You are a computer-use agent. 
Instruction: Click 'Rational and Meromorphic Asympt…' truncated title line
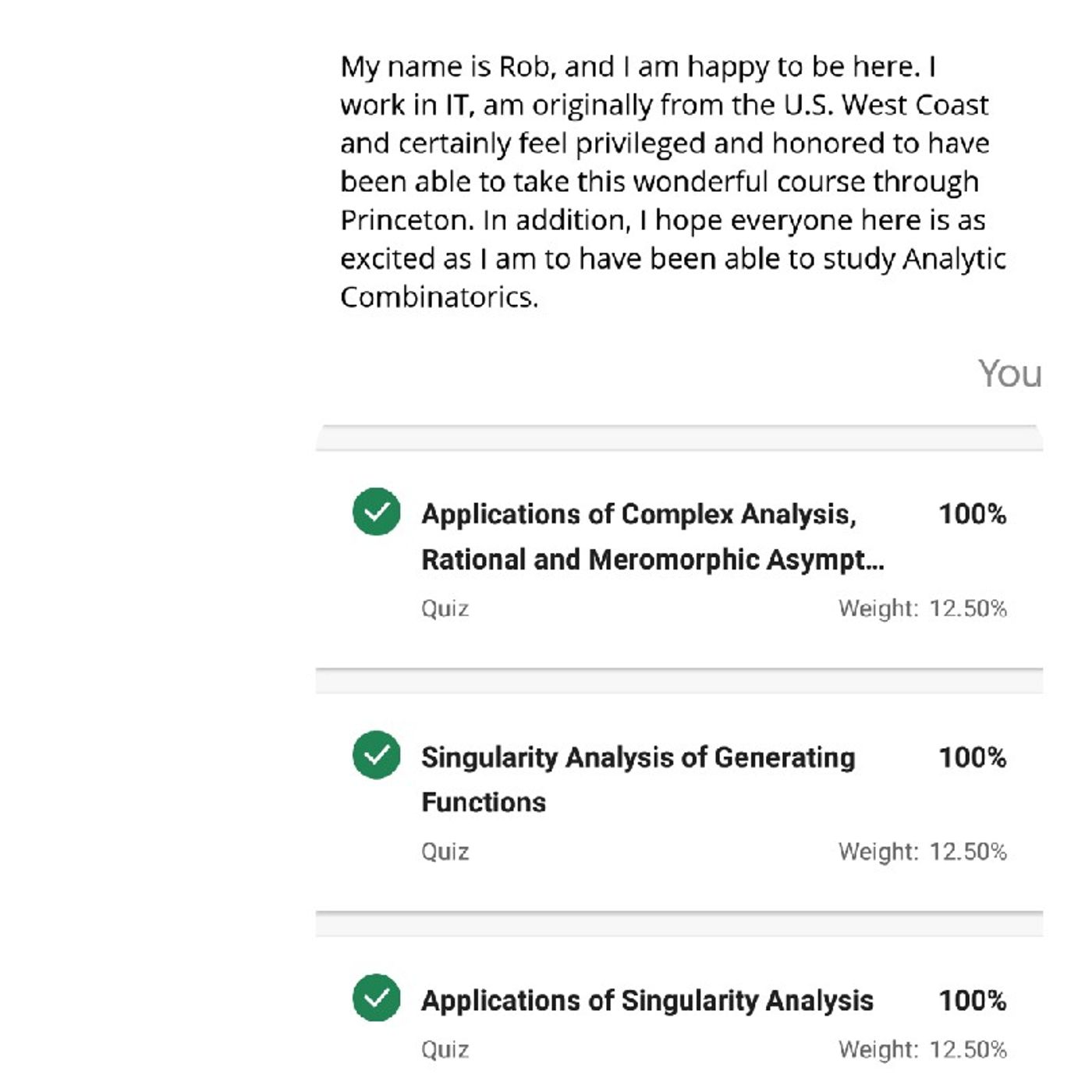[x=654, y=560]
